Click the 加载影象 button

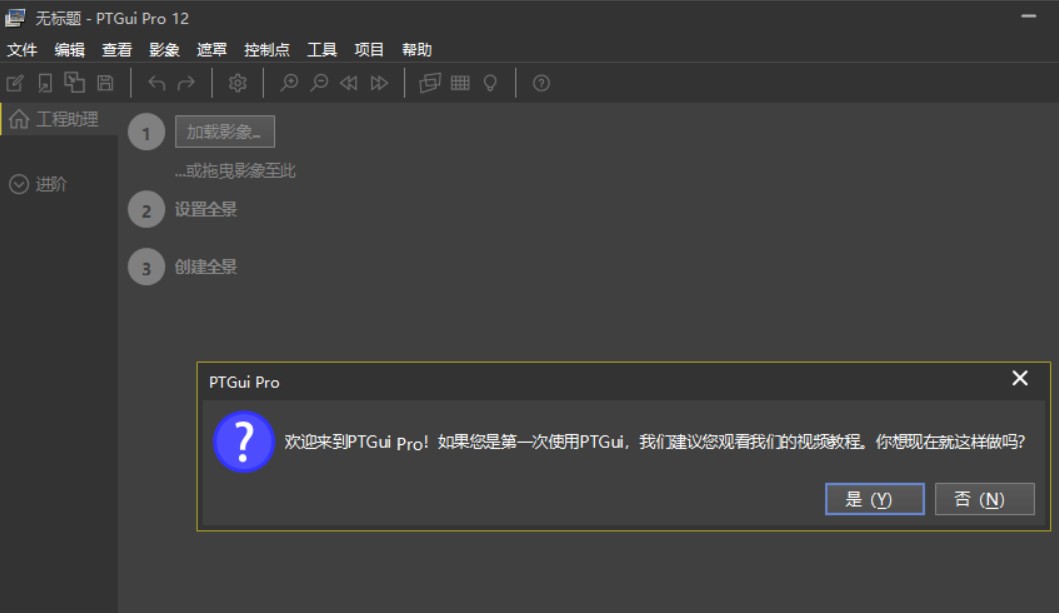225,132
